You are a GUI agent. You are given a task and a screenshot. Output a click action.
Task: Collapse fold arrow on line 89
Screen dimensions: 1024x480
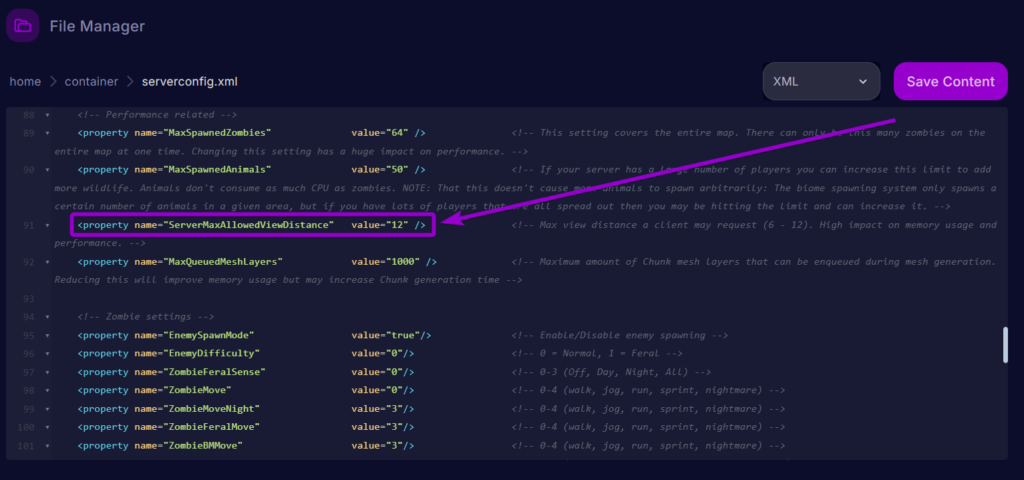pos(47,133)
